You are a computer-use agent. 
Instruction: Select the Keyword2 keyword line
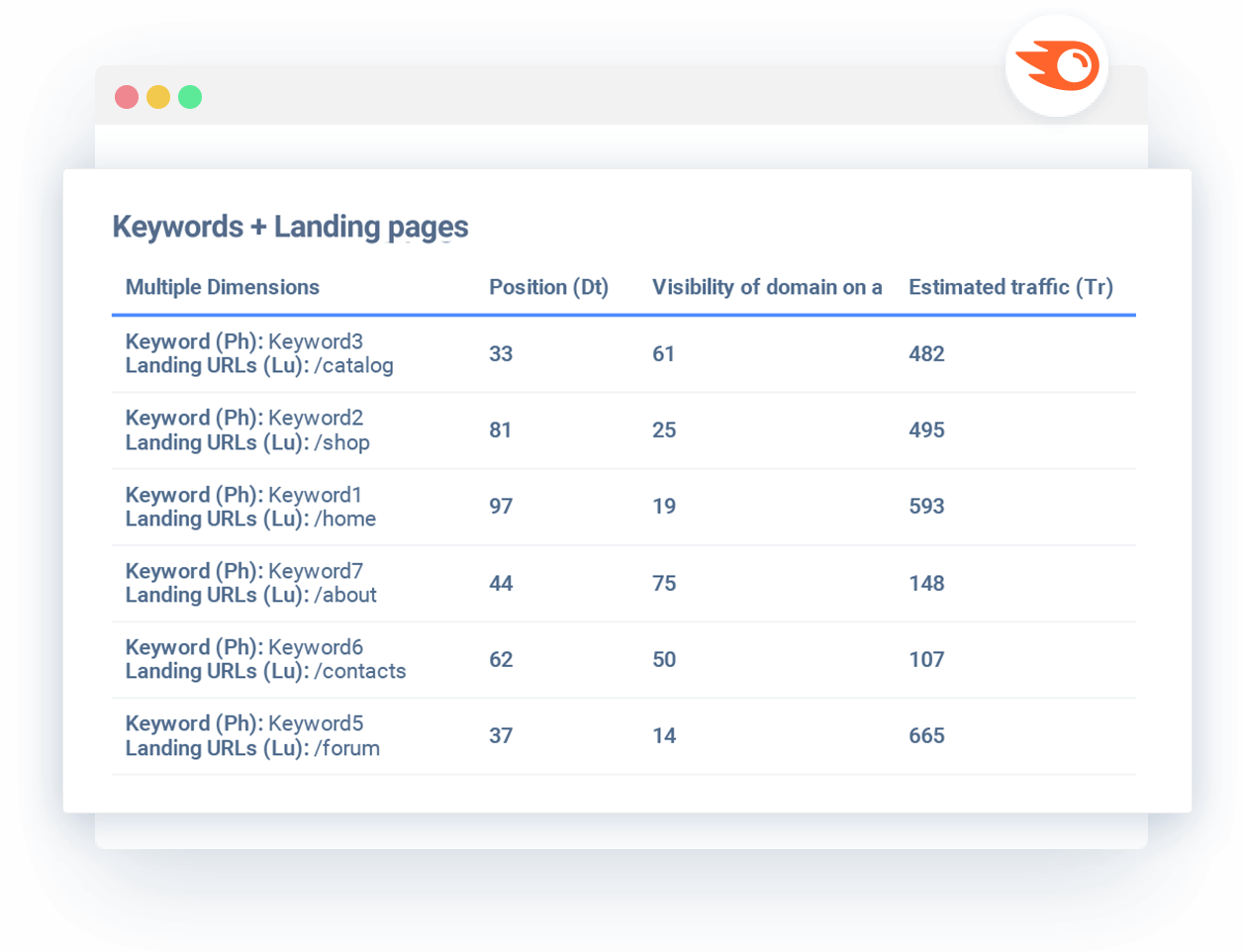point(244,418)
